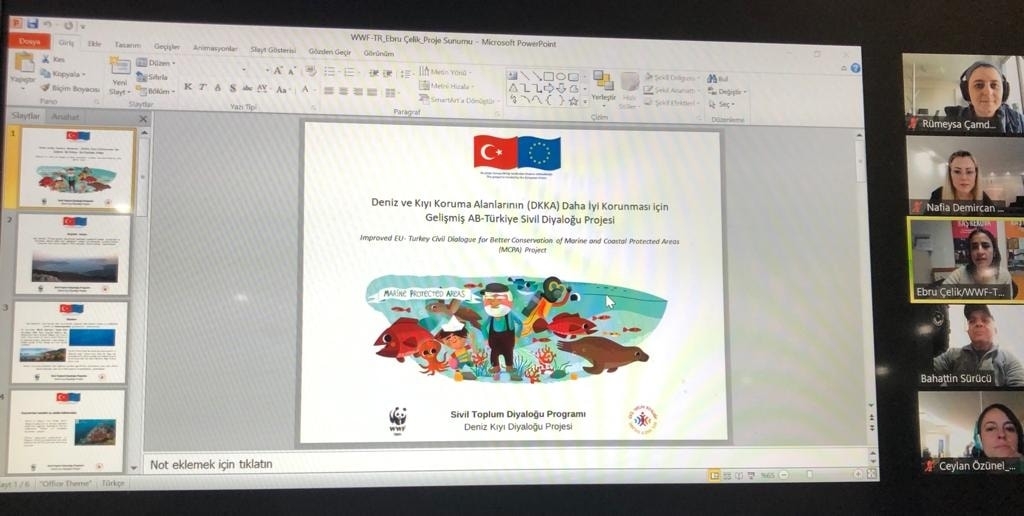Viewport: 1024px width, 516px height.
Task: Open Düzen layout dropdown
Action: coord(155,63)
